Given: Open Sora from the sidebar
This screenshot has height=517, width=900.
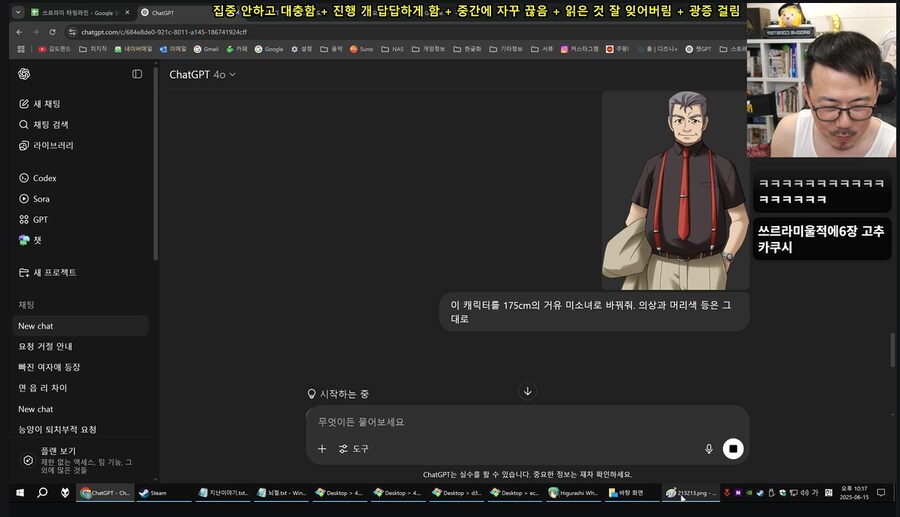Looking at the screenshot, I should (x=34, y=199).
